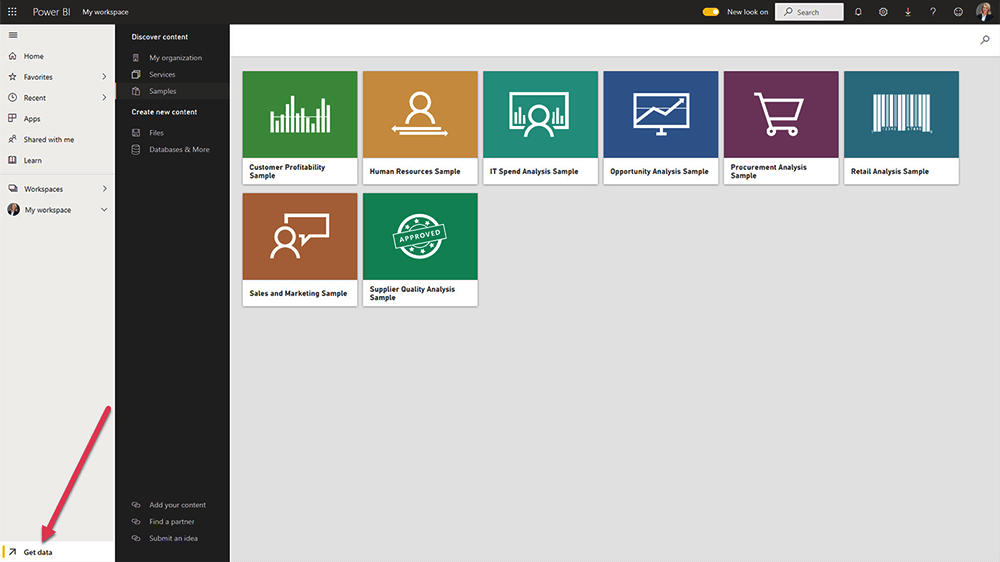Click the download arrow icon
Image resolution: width=1000 pixels, height=562 pixels.
[x=908, y=12]
